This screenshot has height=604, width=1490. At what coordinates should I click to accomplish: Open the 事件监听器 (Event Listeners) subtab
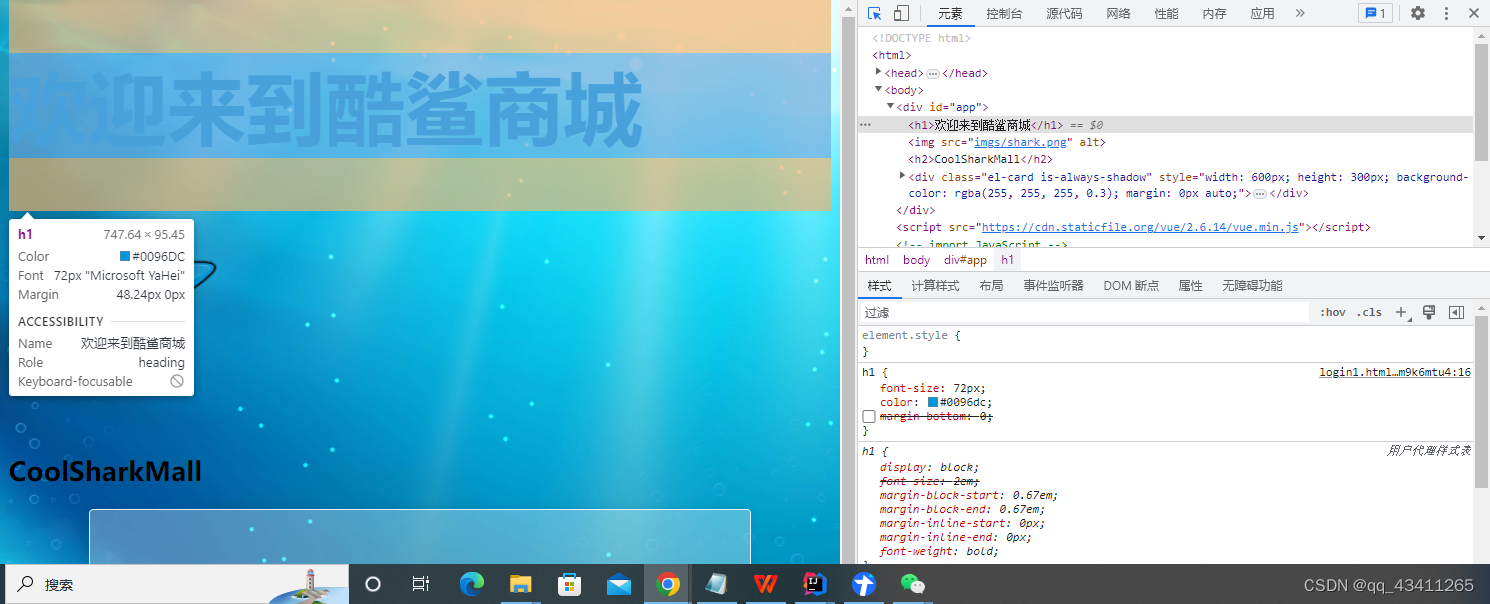pyautogui.click(x=1053, y=286)
